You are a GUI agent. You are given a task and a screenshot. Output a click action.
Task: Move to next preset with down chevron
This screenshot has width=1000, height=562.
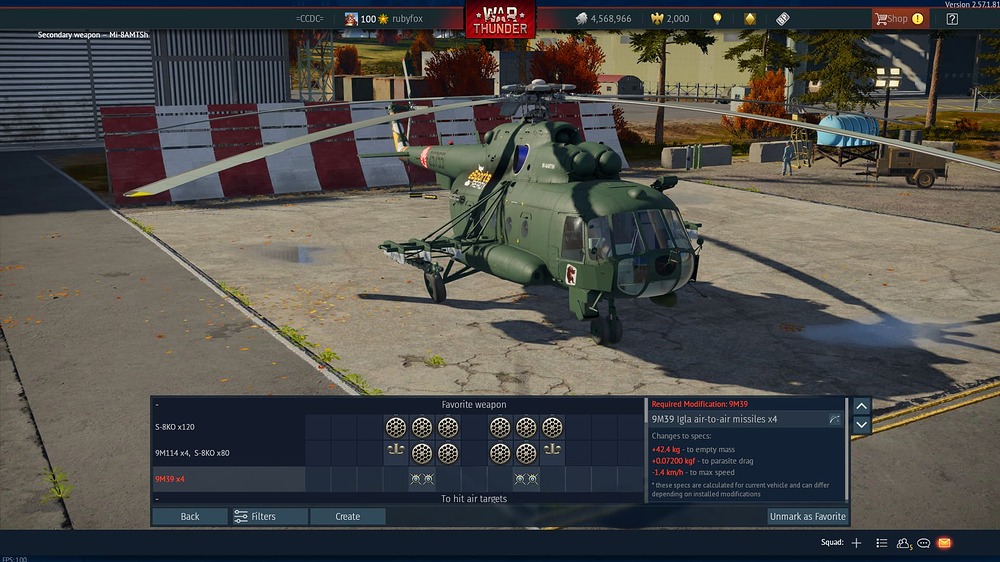pos(862,425)
